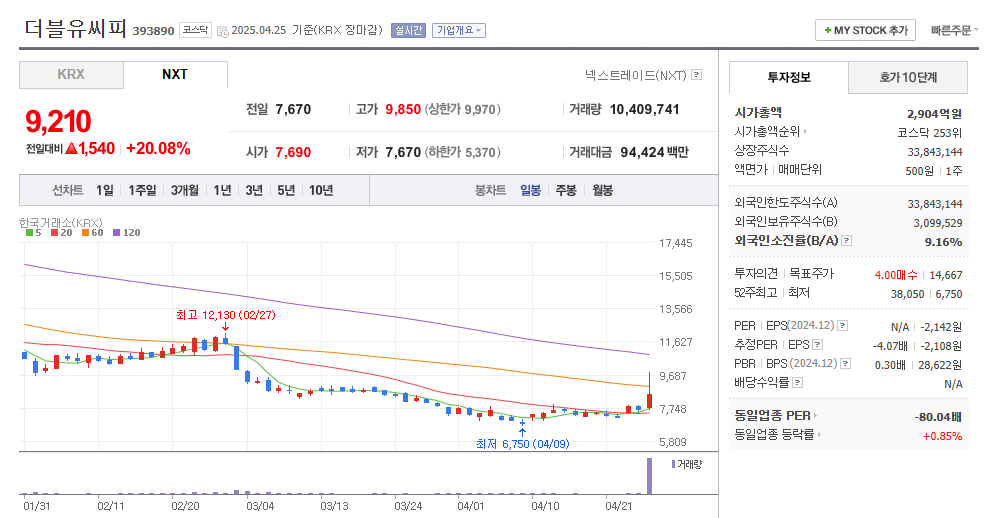Open the 투자정보 tab
This screenshot has width=991, height=518.
pos(789,78)
